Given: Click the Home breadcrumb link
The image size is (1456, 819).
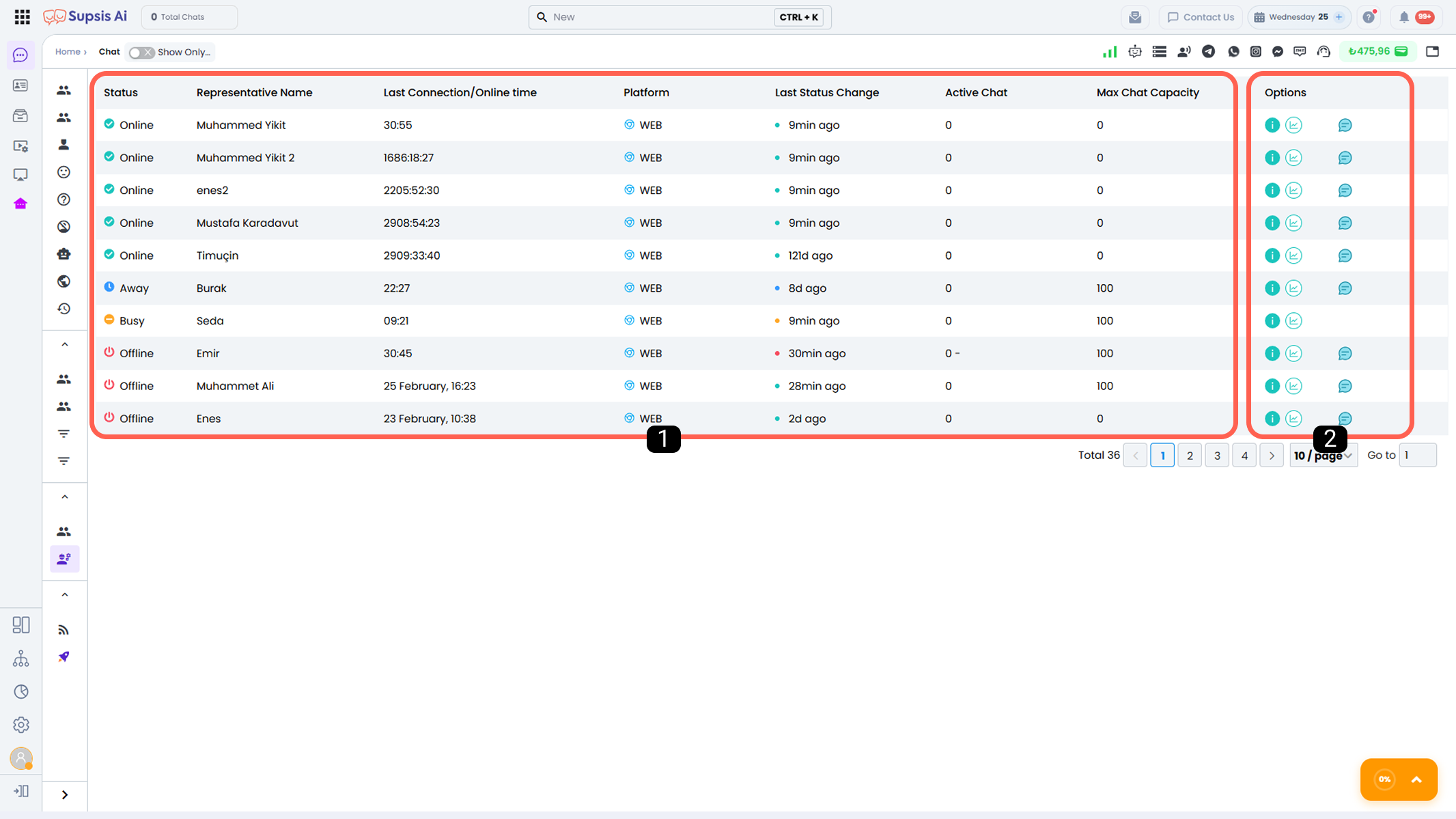Looking at the screenshot, I should 68,52.
